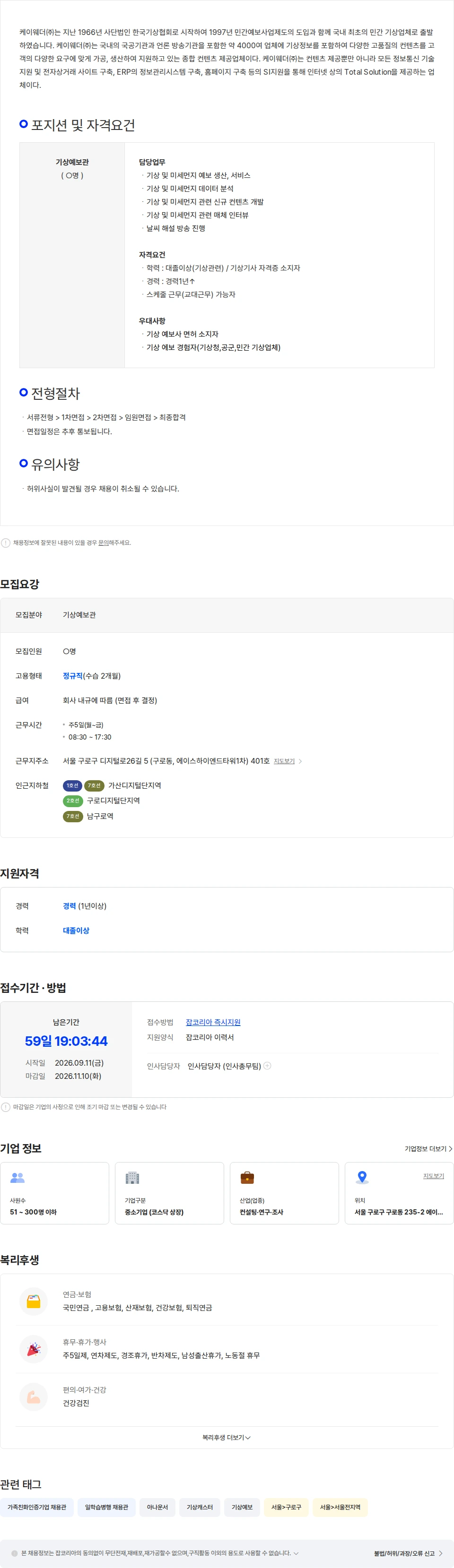Expand the 인사담당자 plus icon
Viewport: 454px width, 1568px height.
267,1065
